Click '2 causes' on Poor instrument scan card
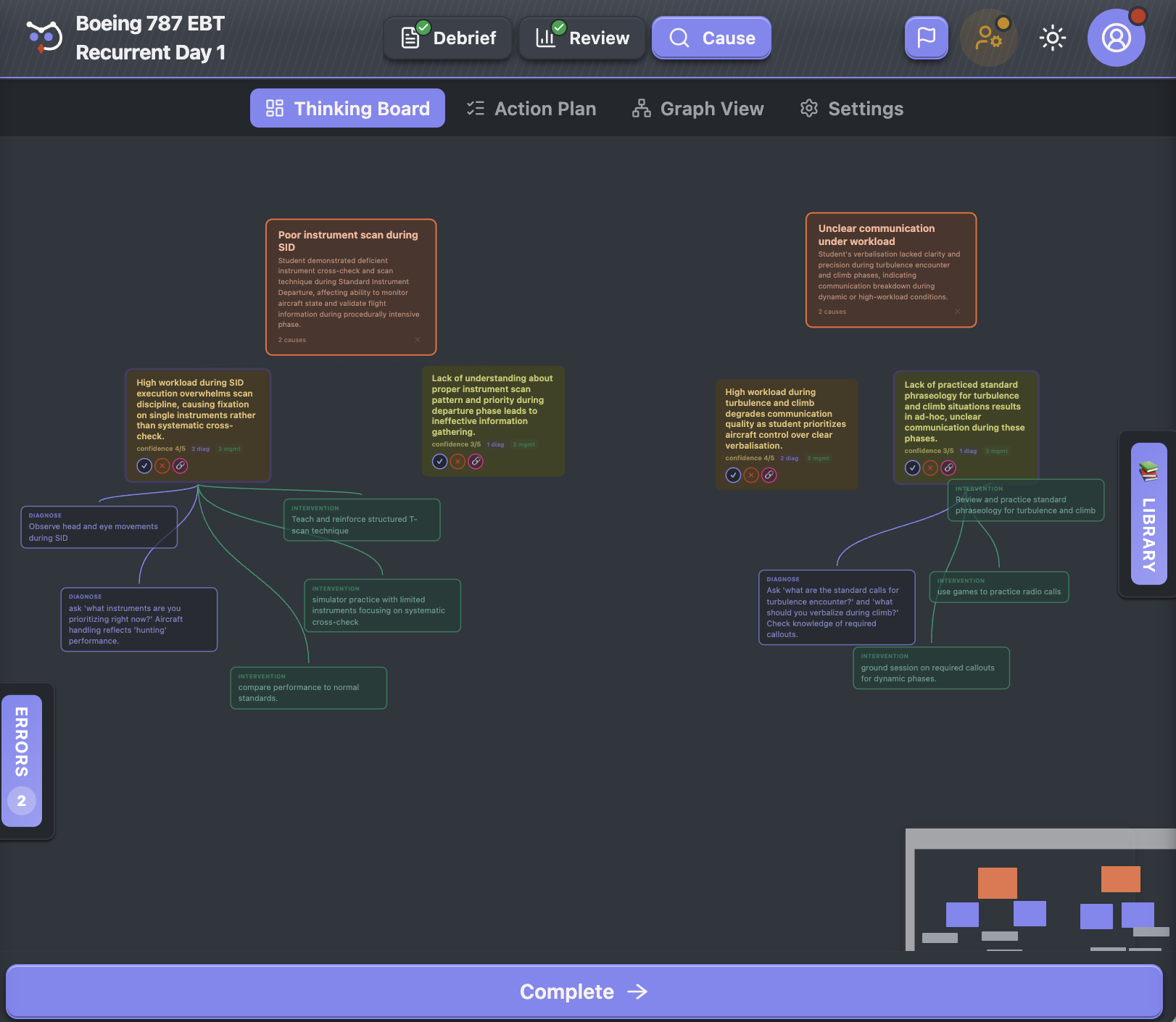This screenshot has height=1022, width=1176. 292,340
